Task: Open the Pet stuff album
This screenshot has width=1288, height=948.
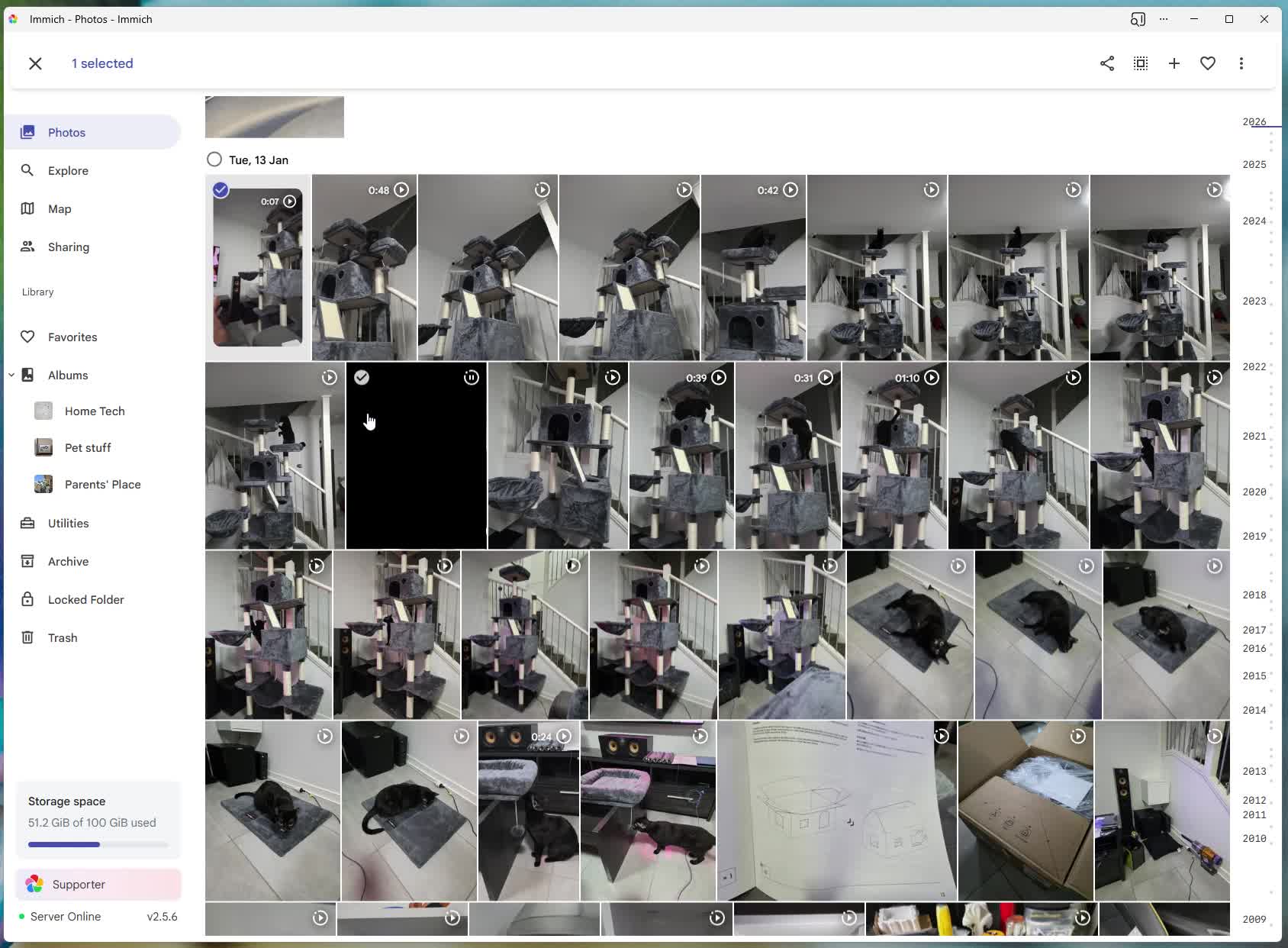Action: click(88, 447)
